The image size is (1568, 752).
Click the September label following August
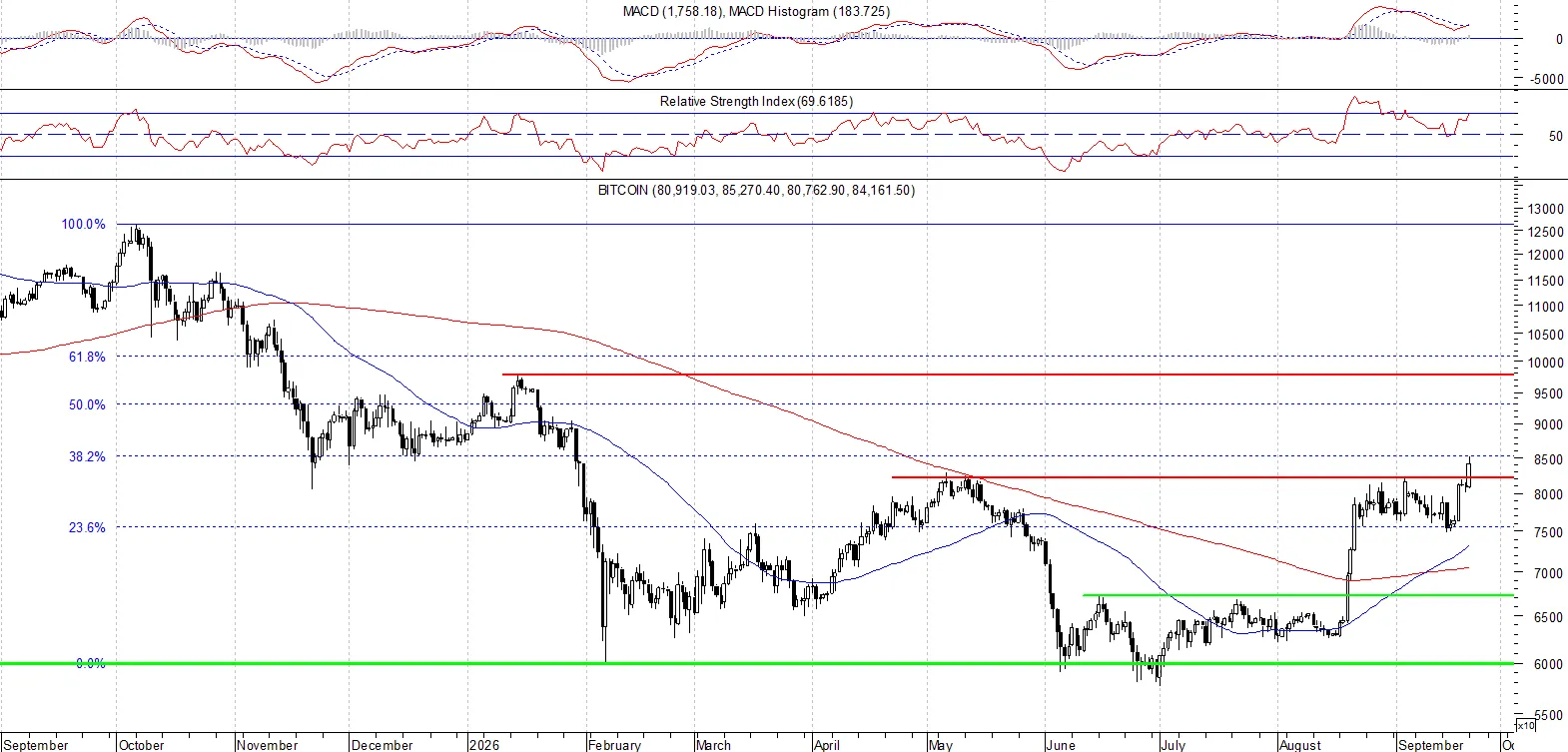point(1431,745)
